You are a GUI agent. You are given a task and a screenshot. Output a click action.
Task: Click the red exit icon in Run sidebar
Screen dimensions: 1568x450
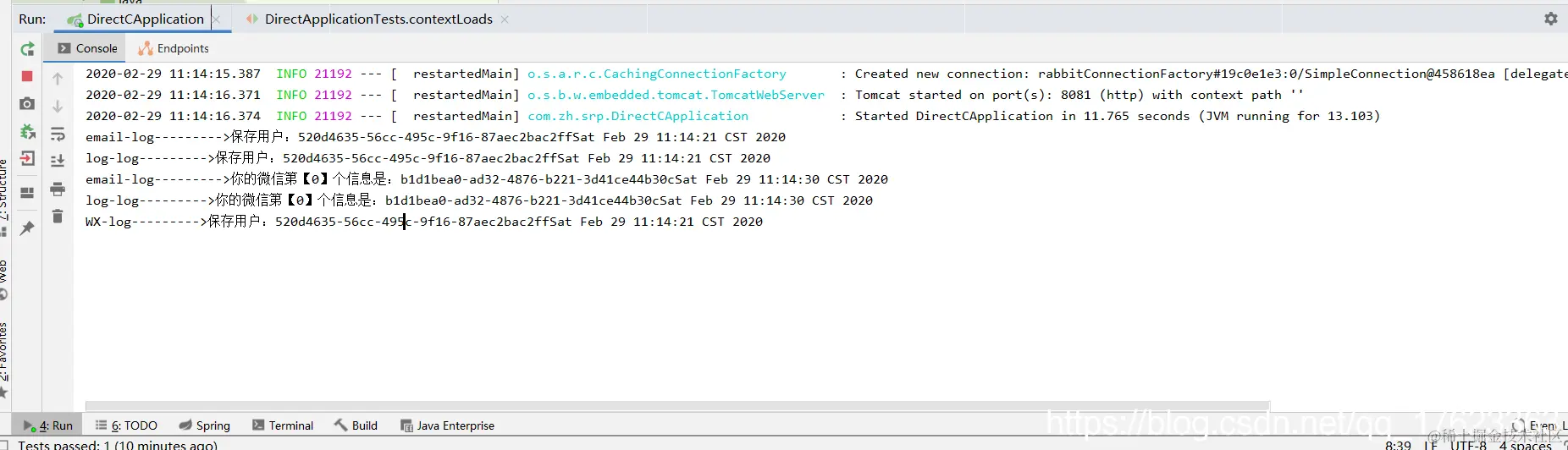tap(27, 158)
